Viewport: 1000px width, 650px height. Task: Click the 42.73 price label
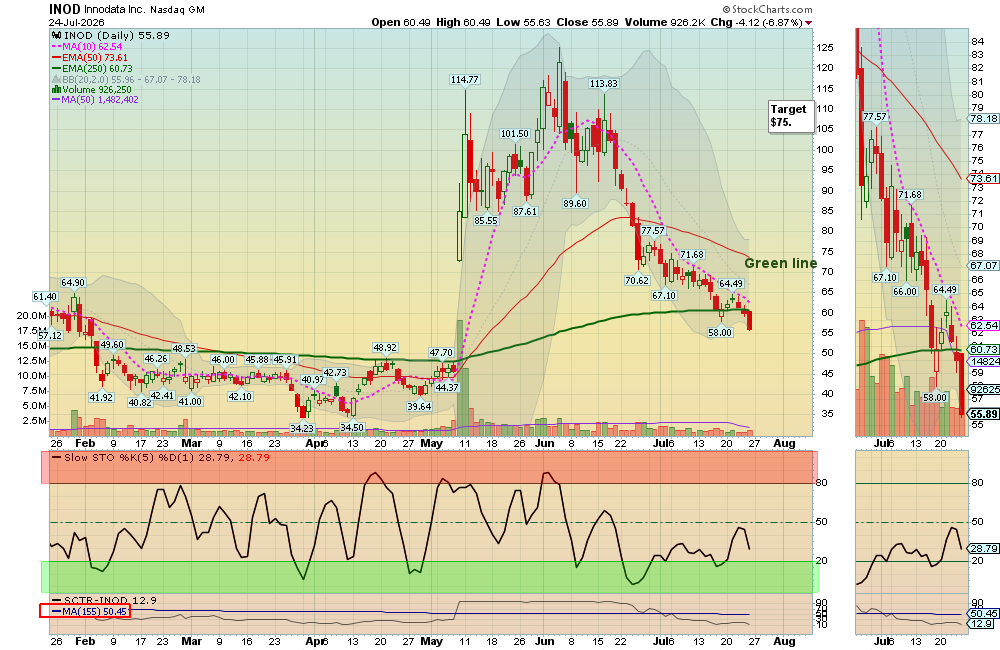[x=335, y=373]
